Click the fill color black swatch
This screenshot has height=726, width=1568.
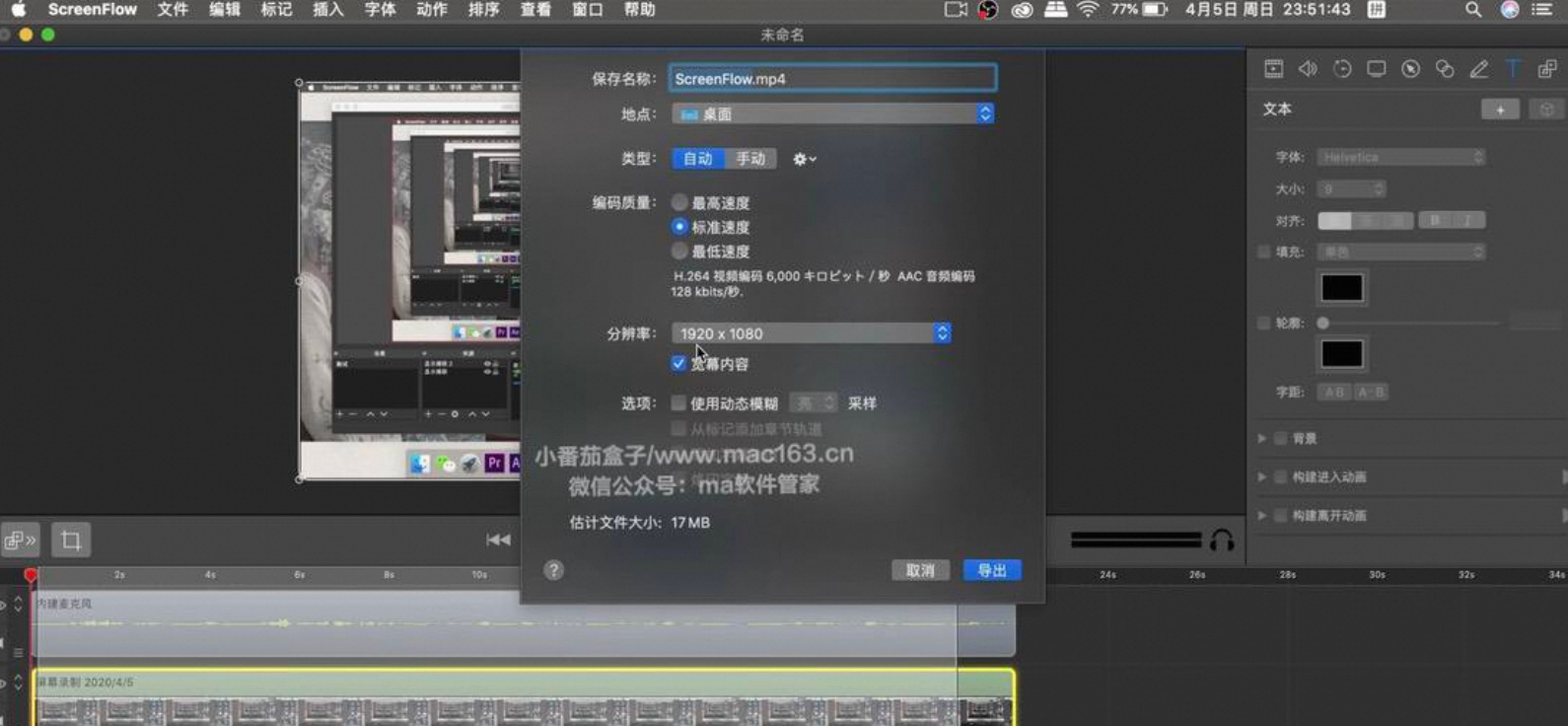click(1342, 287)
